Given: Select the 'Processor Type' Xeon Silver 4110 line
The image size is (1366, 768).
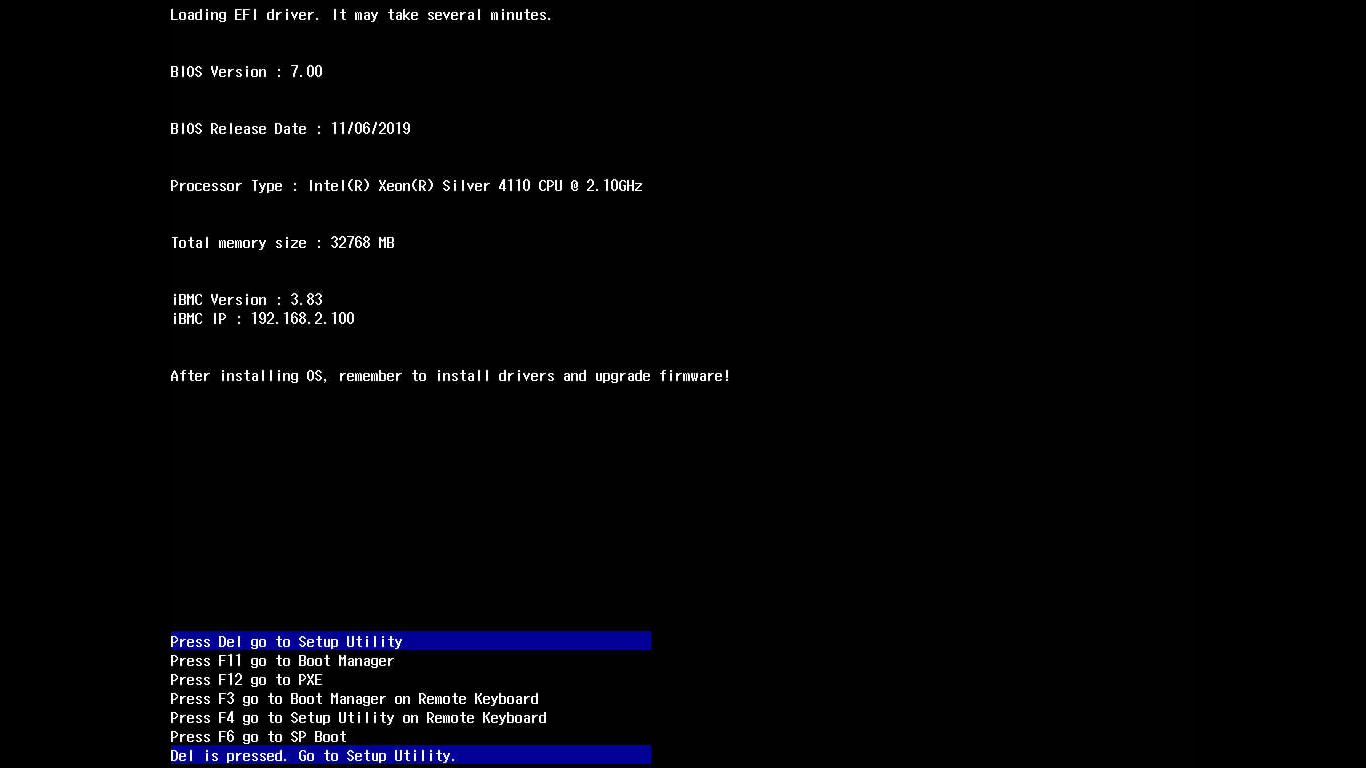Looking at the screenshot, I should [x=406, y=186].
